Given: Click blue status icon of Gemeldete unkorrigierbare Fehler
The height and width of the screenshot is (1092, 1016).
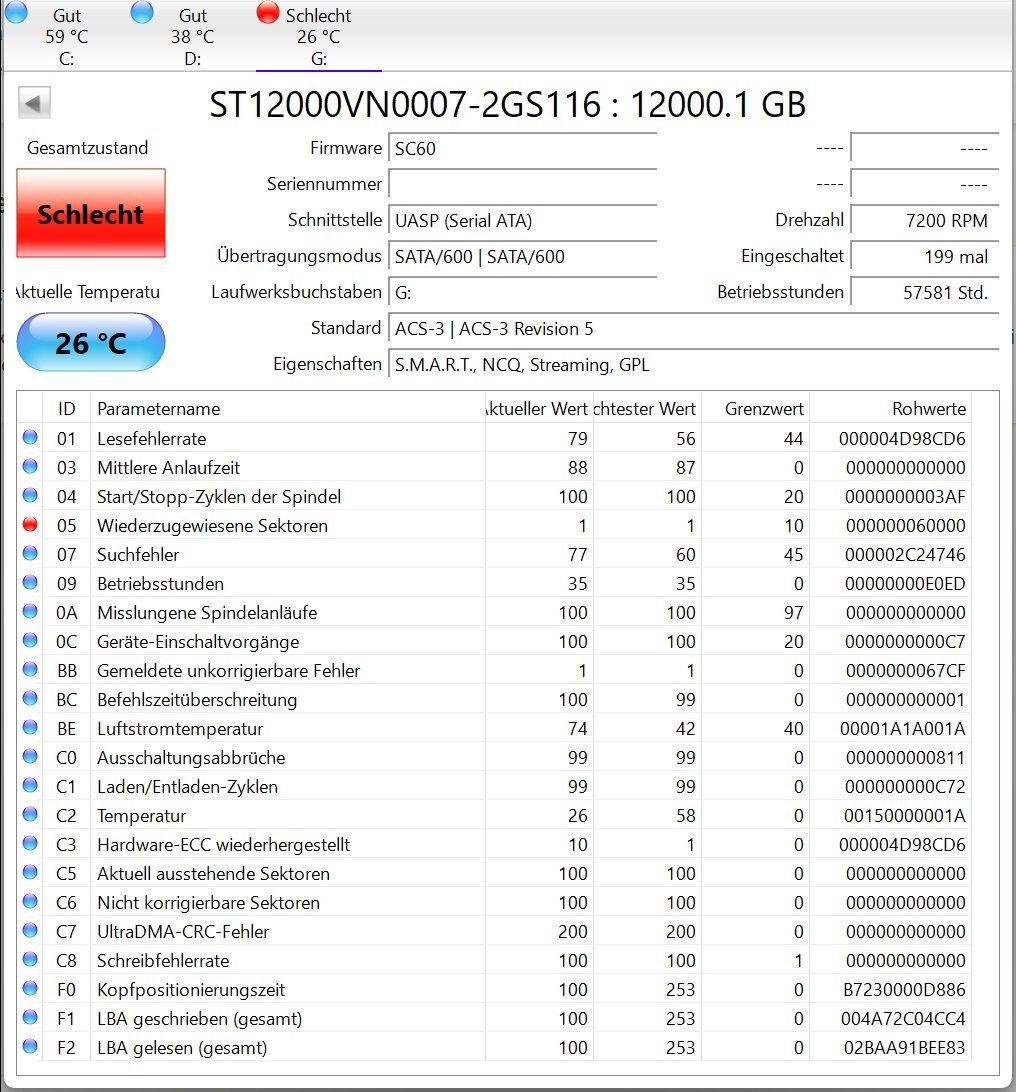Looking at the screenshot, I should pos(30,669).
